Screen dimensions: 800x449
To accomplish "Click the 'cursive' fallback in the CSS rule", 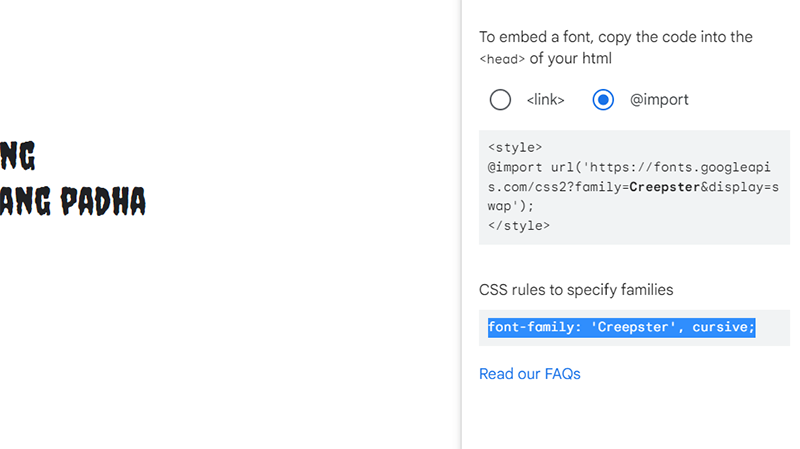I will (722, 328).
